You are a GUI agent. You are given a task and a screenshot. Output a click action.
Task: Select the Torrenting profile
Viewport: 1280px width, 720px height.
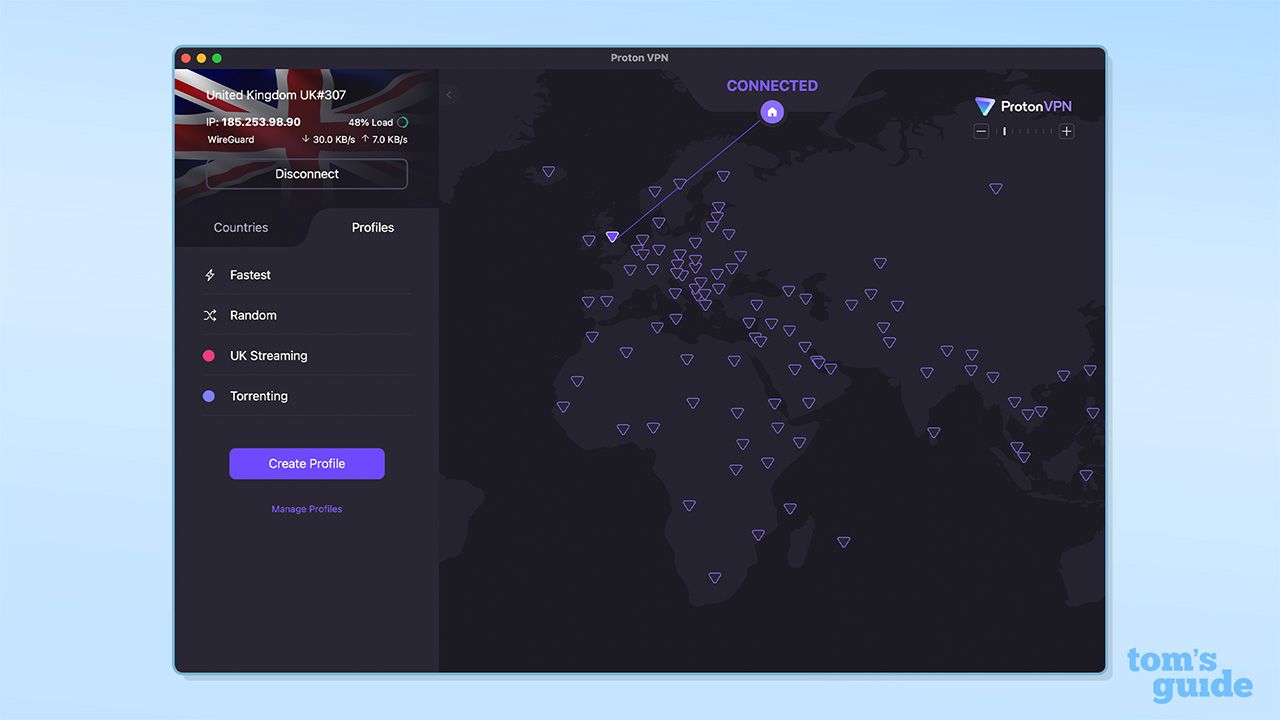coord(307,396)
